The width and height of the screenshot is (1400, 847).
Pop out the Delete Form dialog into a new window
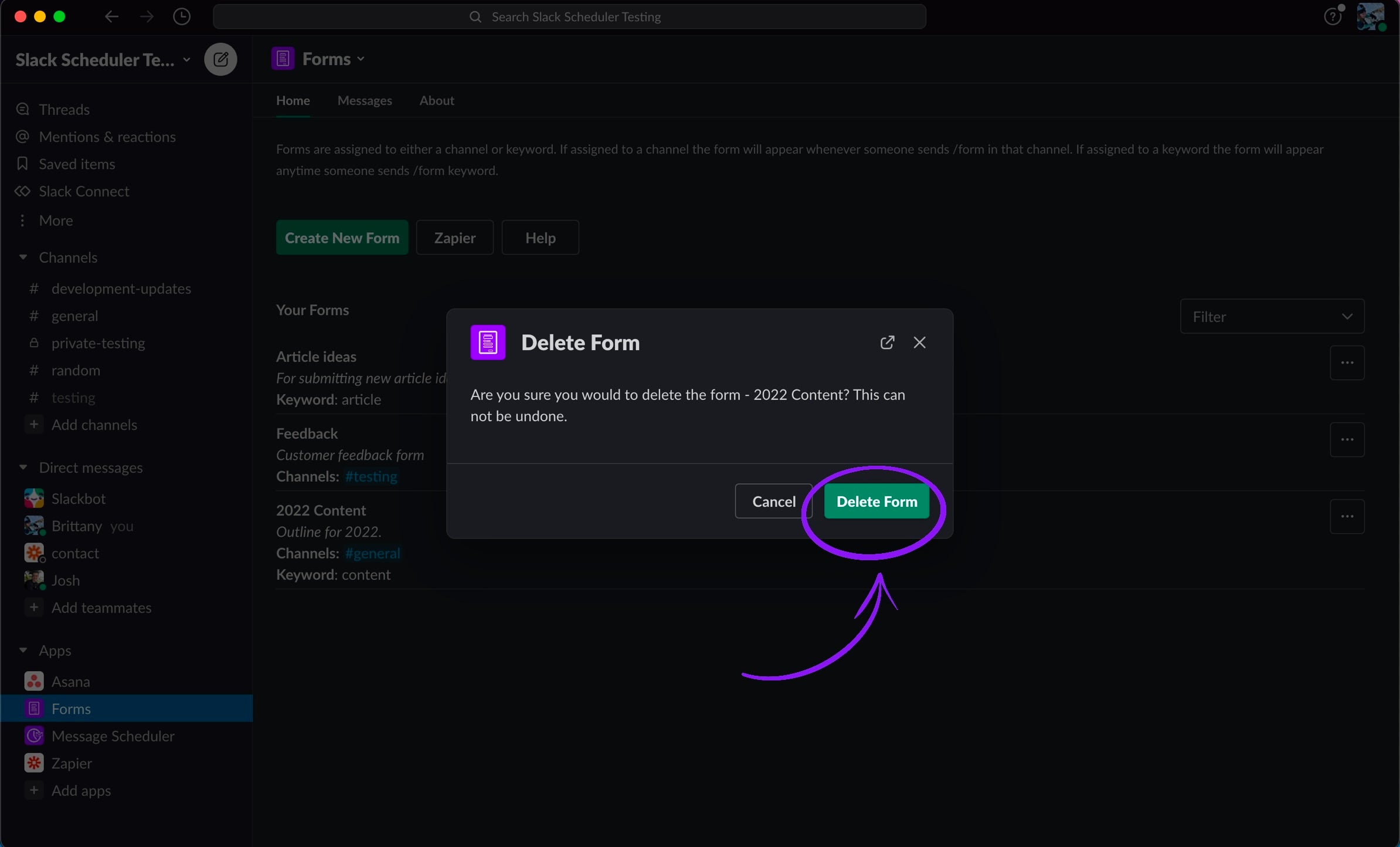[x=887, y=343]
